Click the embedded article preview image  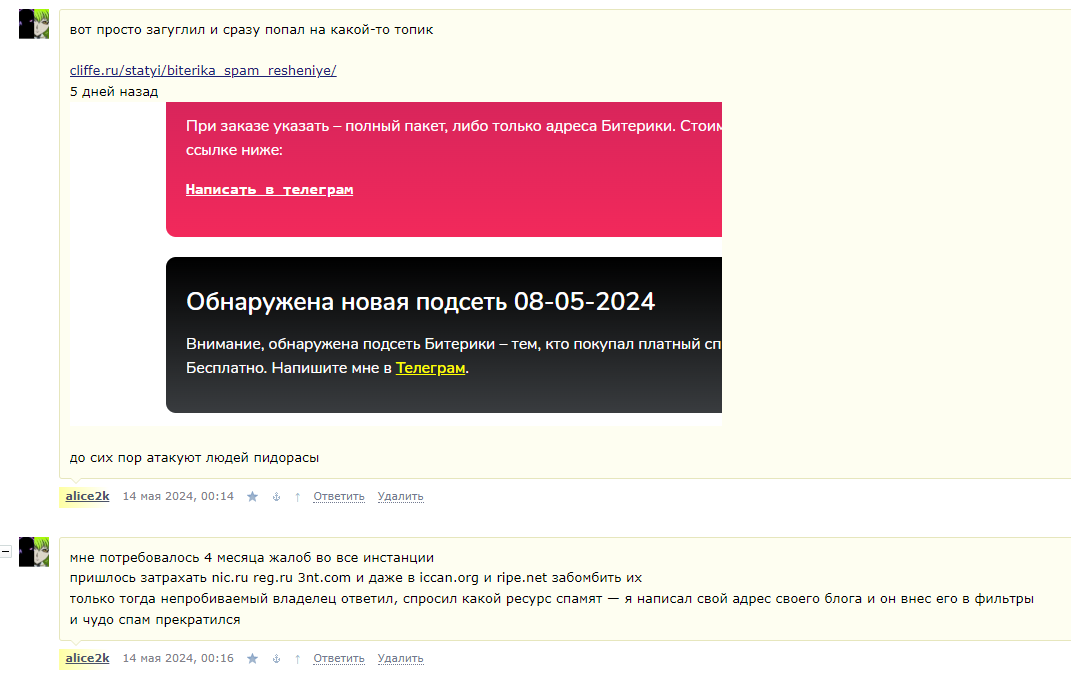(395, 264)
